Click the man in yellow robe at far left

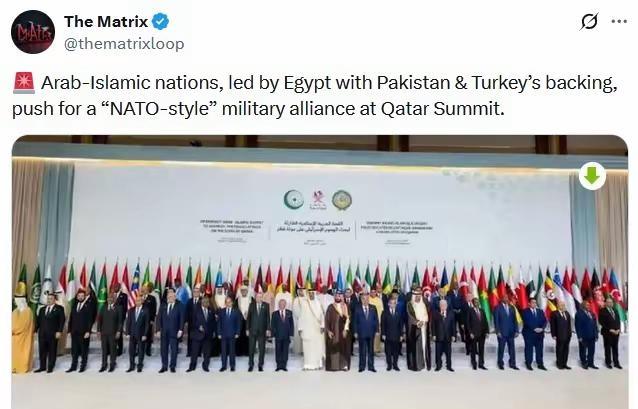(x=22, y=335)
